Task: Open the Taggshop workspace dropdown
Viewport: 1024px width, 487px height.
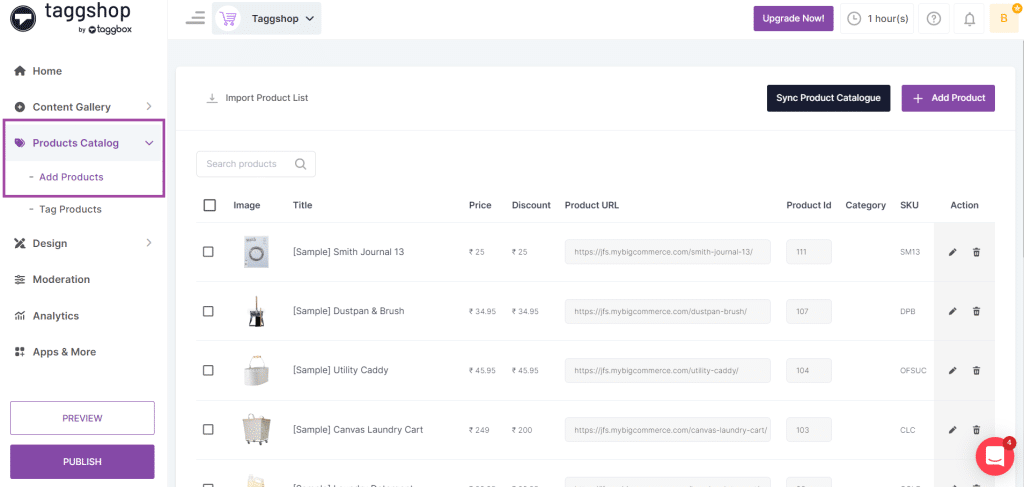Action: [267, 18]
